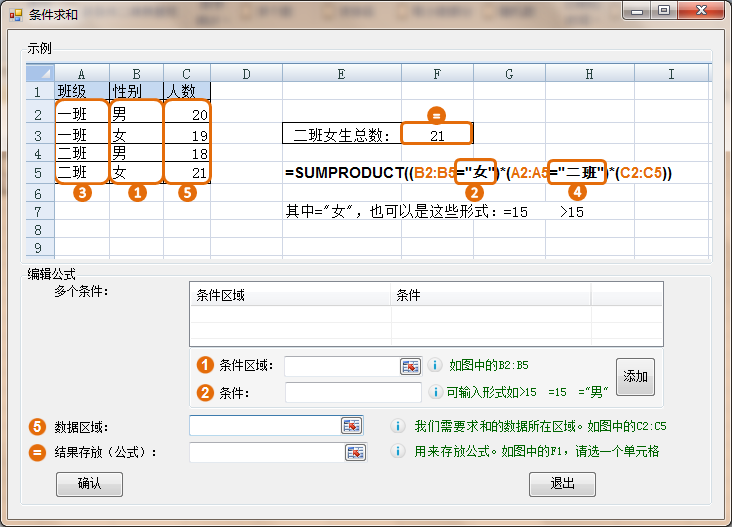
Task: Click range picker icon for 结果存放 field
Action: pos(355,453)
